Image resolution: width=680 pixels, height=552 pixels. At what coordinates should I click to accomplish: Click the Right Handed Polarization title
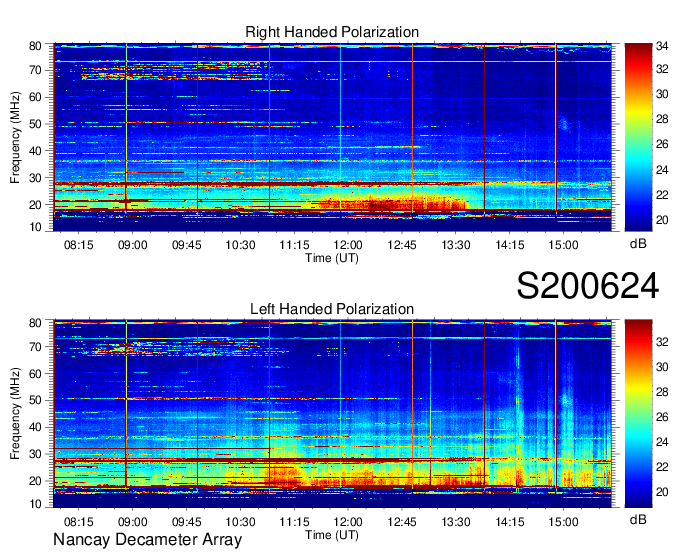point(332,32)
